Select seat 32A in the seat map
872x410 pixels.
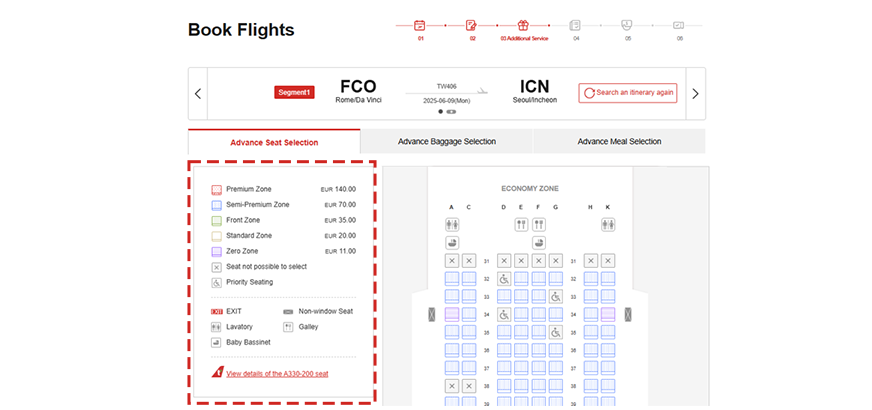tap(452, 279)
